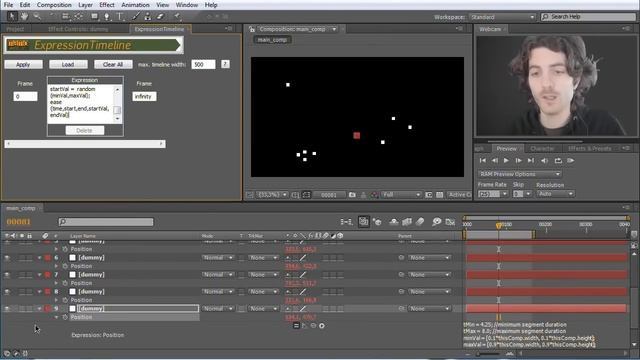Select the Zoom magnifier tool

pos(37,16)
